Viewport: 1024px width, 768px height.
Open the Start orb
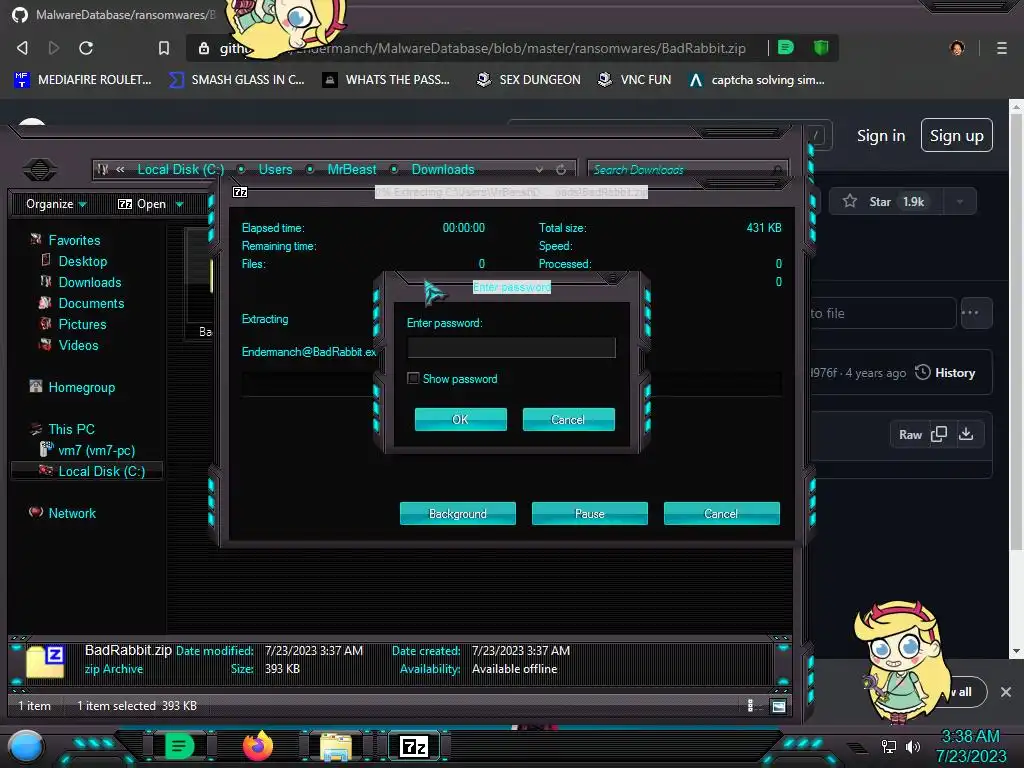pos(25,748)
